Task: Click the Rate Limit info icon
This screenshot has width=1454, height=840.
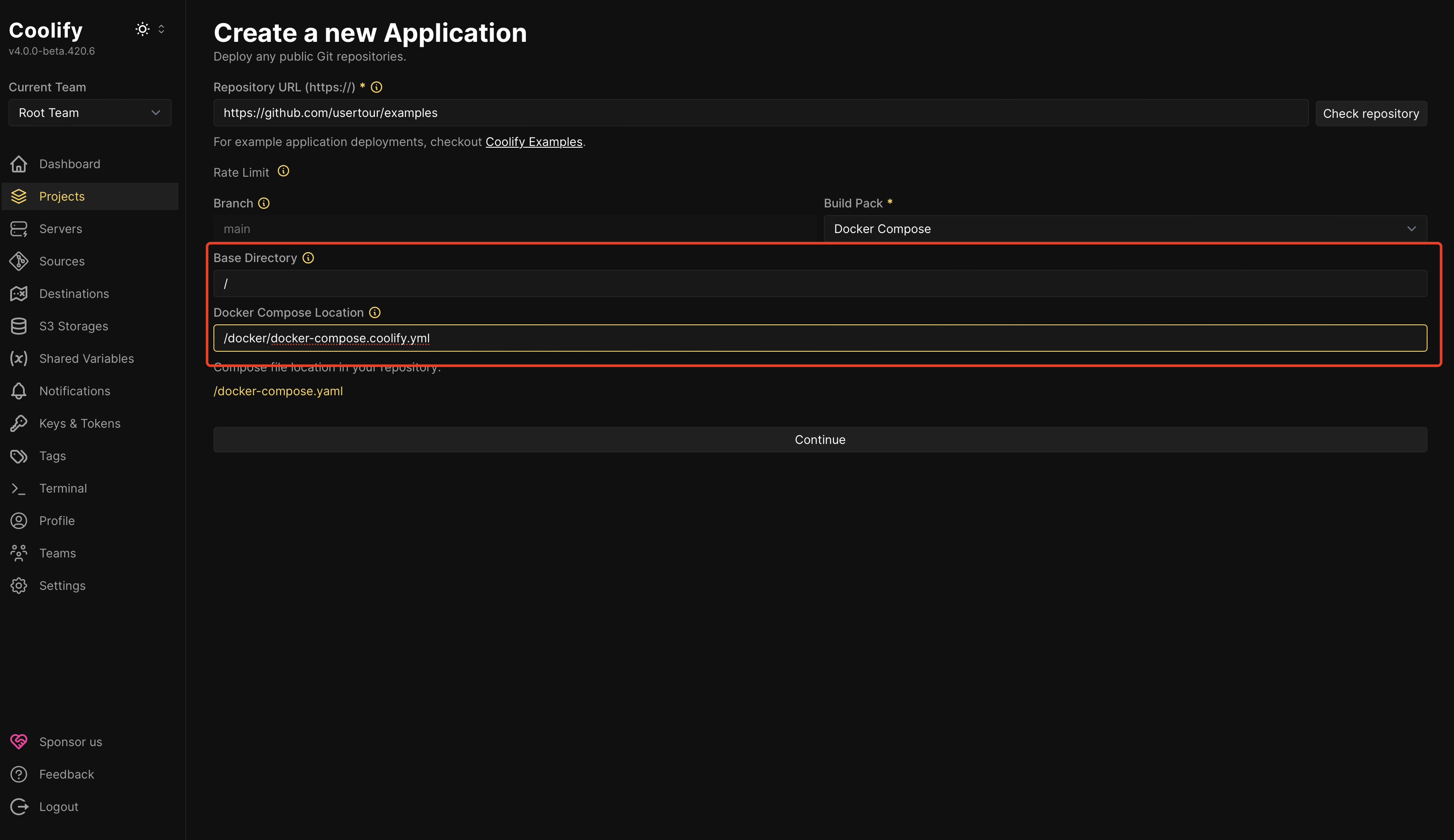Action: pyautogui.click(x=283, y=171)
